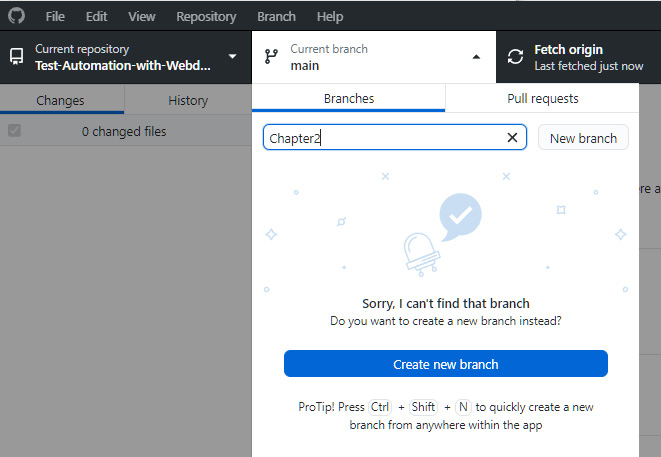The image size is (661, 457).
Task: Click the blue Create new branch button
Action: (x=446, y=364)
